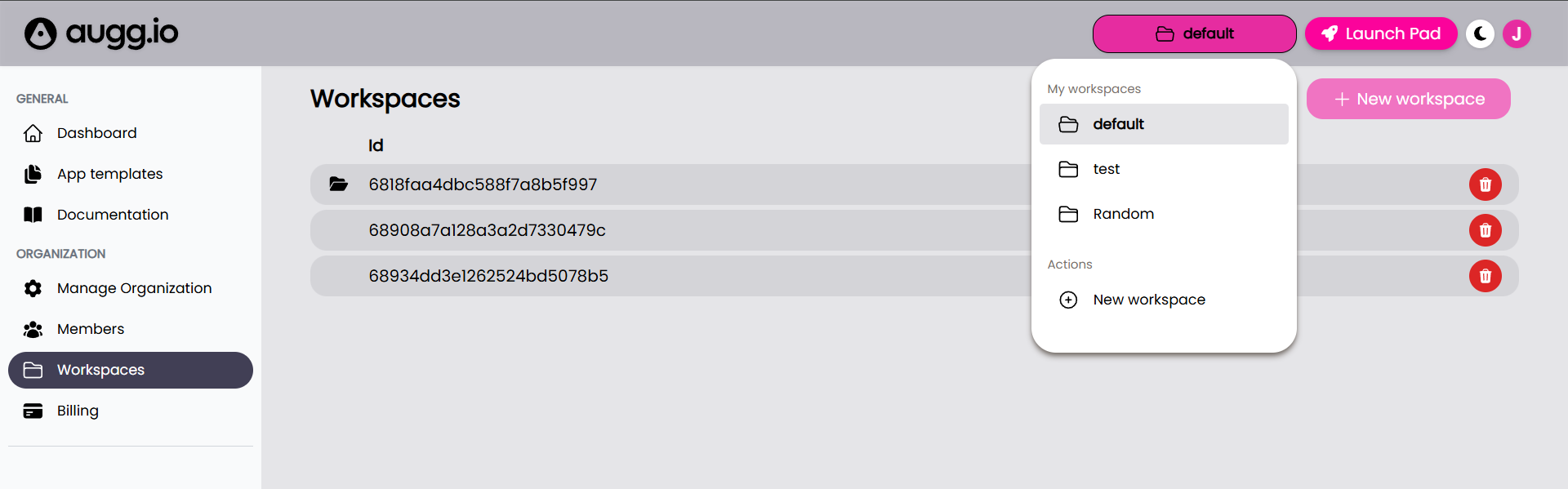The width and height of the screenshot is (1568, 489).
Task: Choose New workspace under Actions
Action: [1148, 300]
